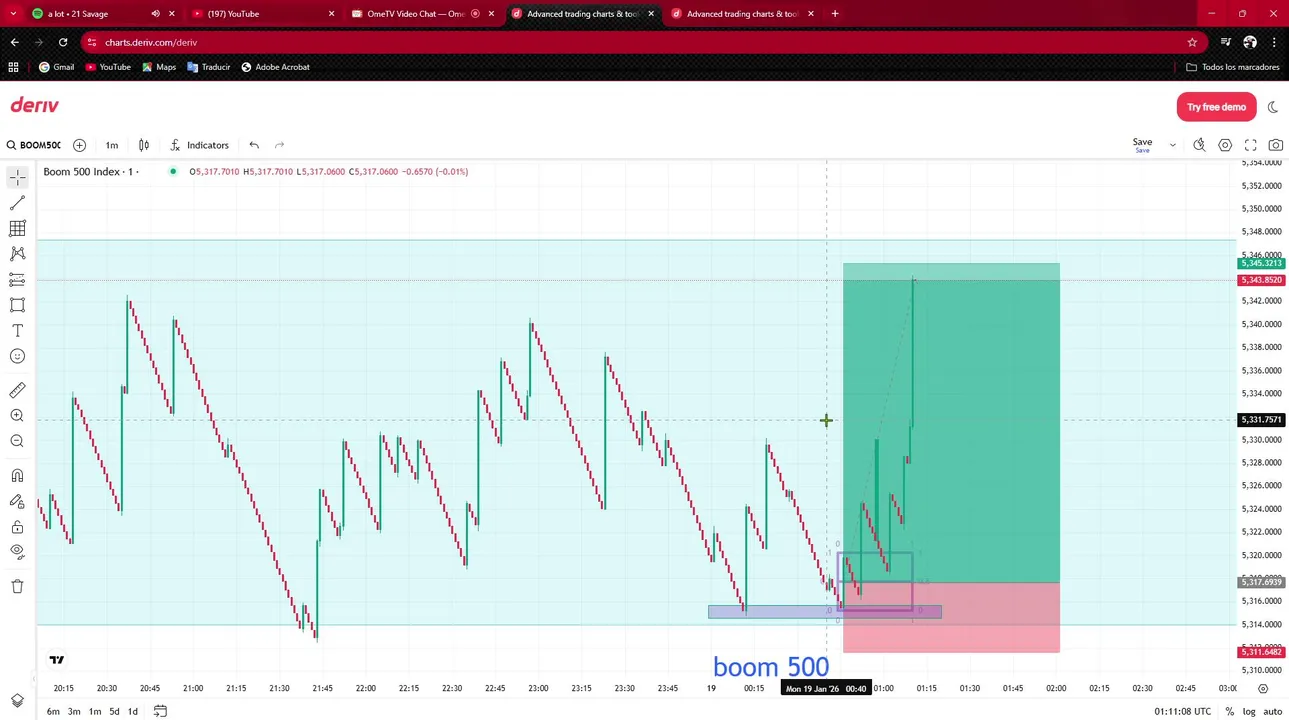The height and width of the screenshot is (720, 1289).
Task: Select the 1d date range
Action: (133, 711)
